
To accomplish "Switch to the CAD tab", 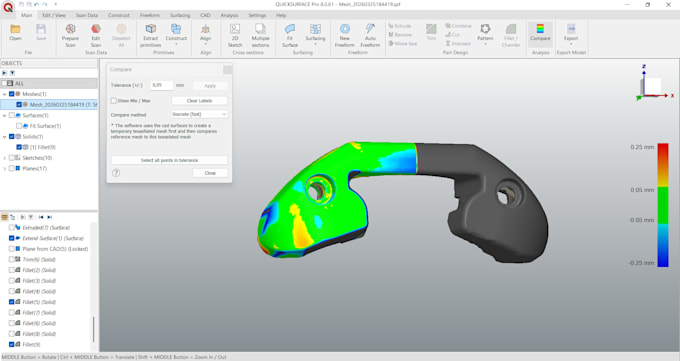I will 205,15.
